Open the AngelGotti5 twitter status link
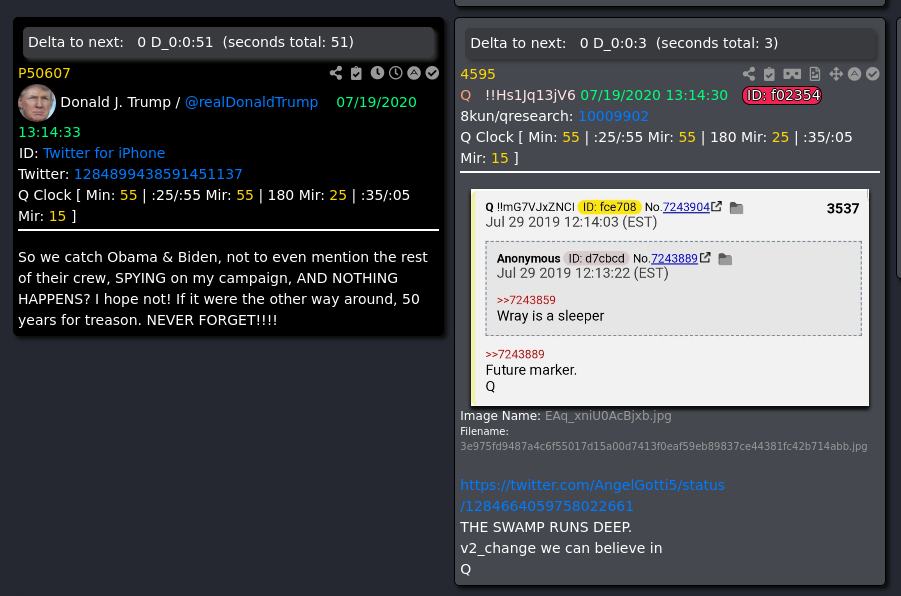This screenshot has width=901, height=596. click(x=592, y=495)
